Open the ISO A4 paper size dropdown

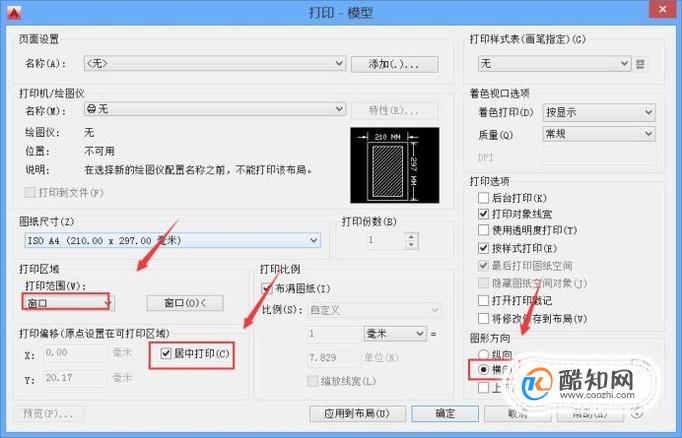click(x=173, y=241)
